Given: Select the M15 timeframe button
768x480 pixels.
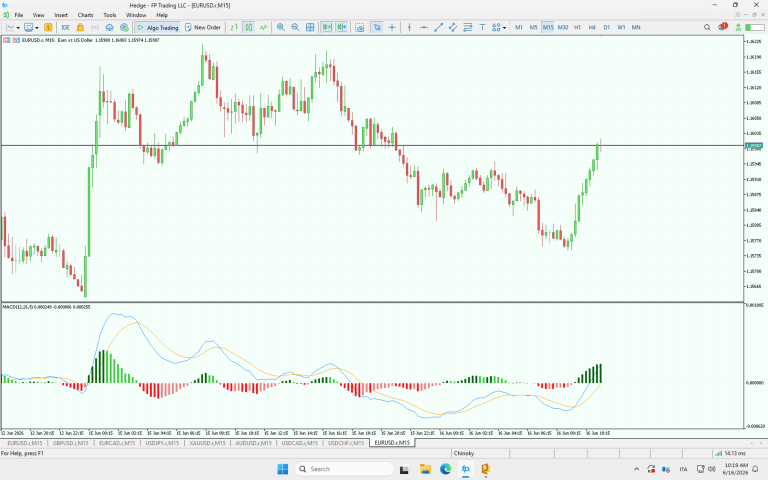Looking at the screenshot, I should pyautogui.click(x=548, y=27).
